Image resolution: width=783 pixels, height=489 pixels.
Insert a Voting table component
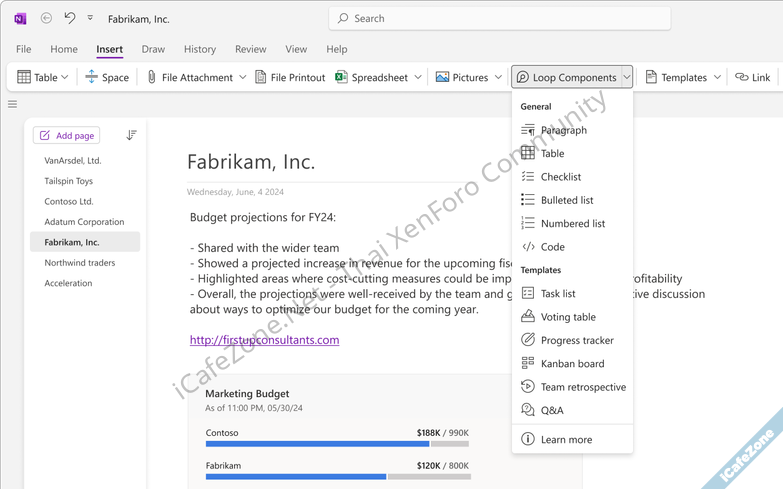point(567,317)
